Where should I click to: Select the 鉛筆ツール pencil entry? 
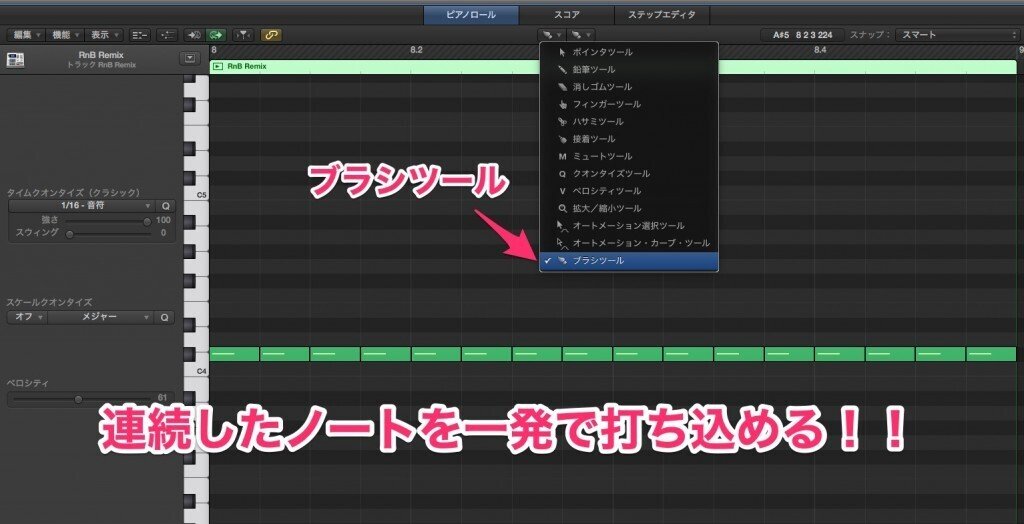point(629,69)
